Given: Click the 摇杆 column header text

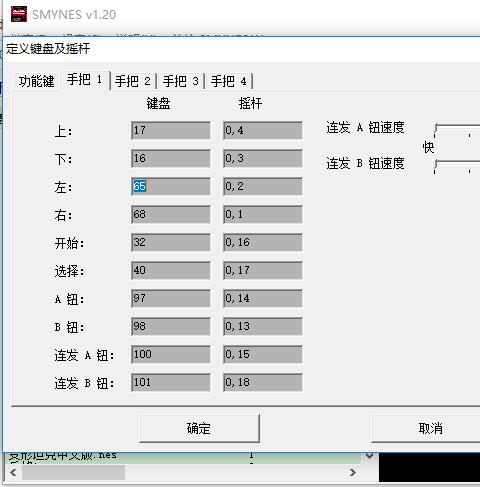Looking at the screenshot, I should pos(250,103).
